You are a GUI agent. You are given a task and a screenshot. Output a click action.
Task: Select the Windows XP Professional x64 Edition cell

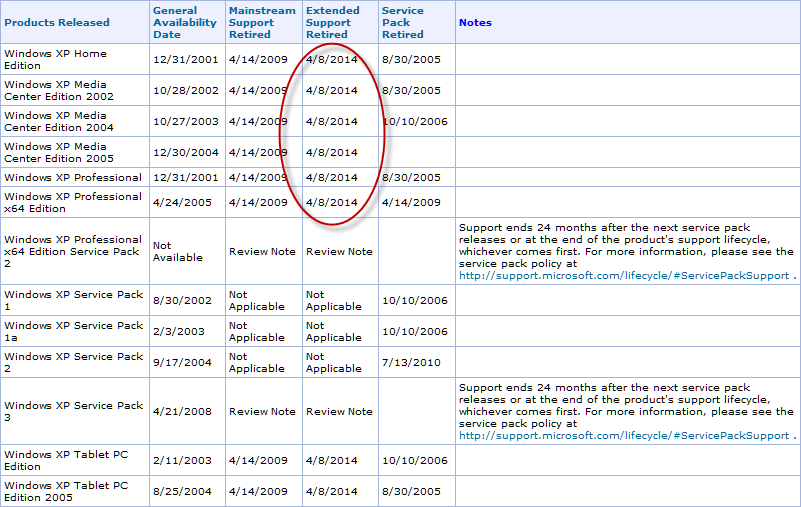(x=73, y=202)
